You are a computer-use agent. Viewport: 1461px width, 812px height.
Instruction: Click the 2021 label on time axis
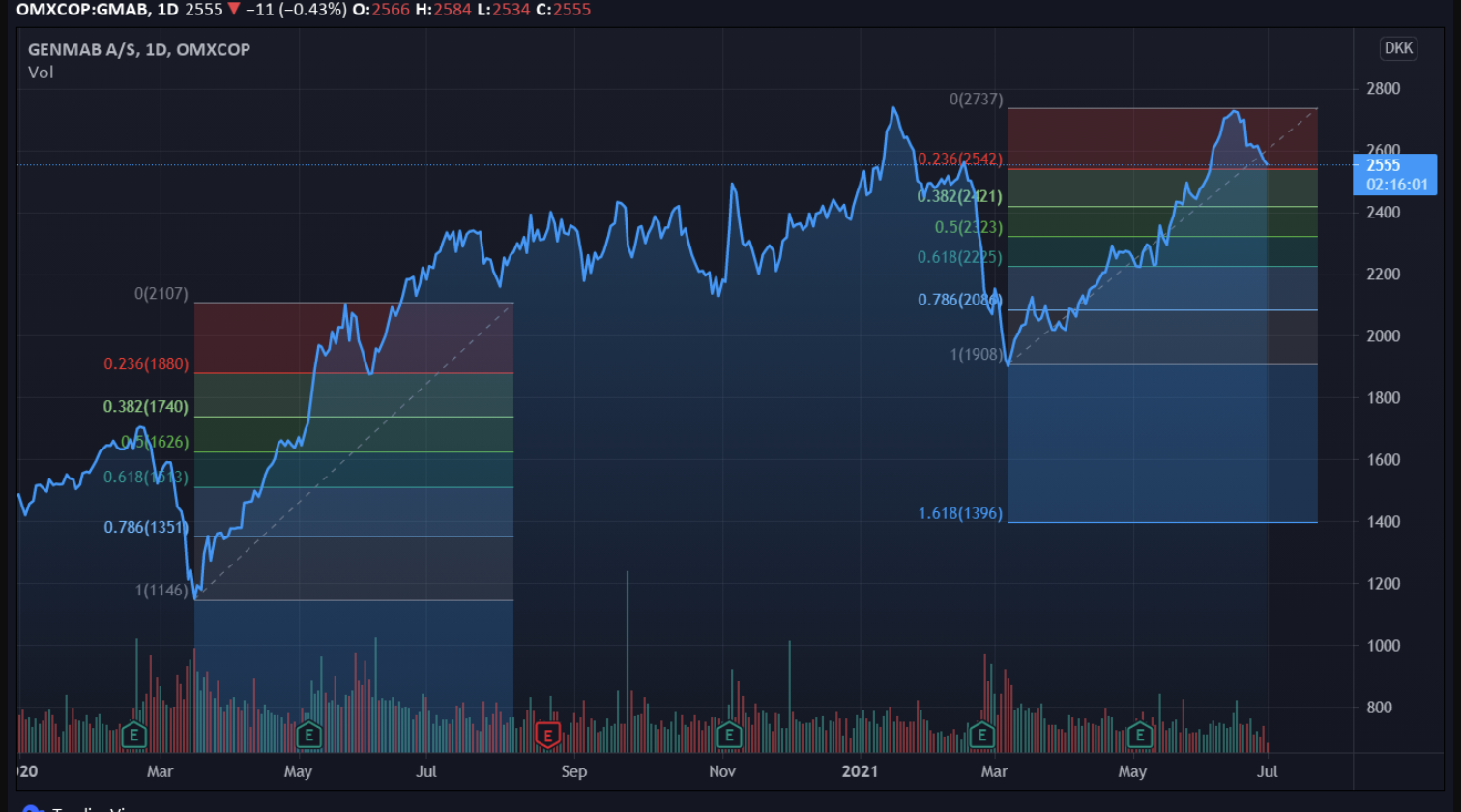tap(860, 771)
